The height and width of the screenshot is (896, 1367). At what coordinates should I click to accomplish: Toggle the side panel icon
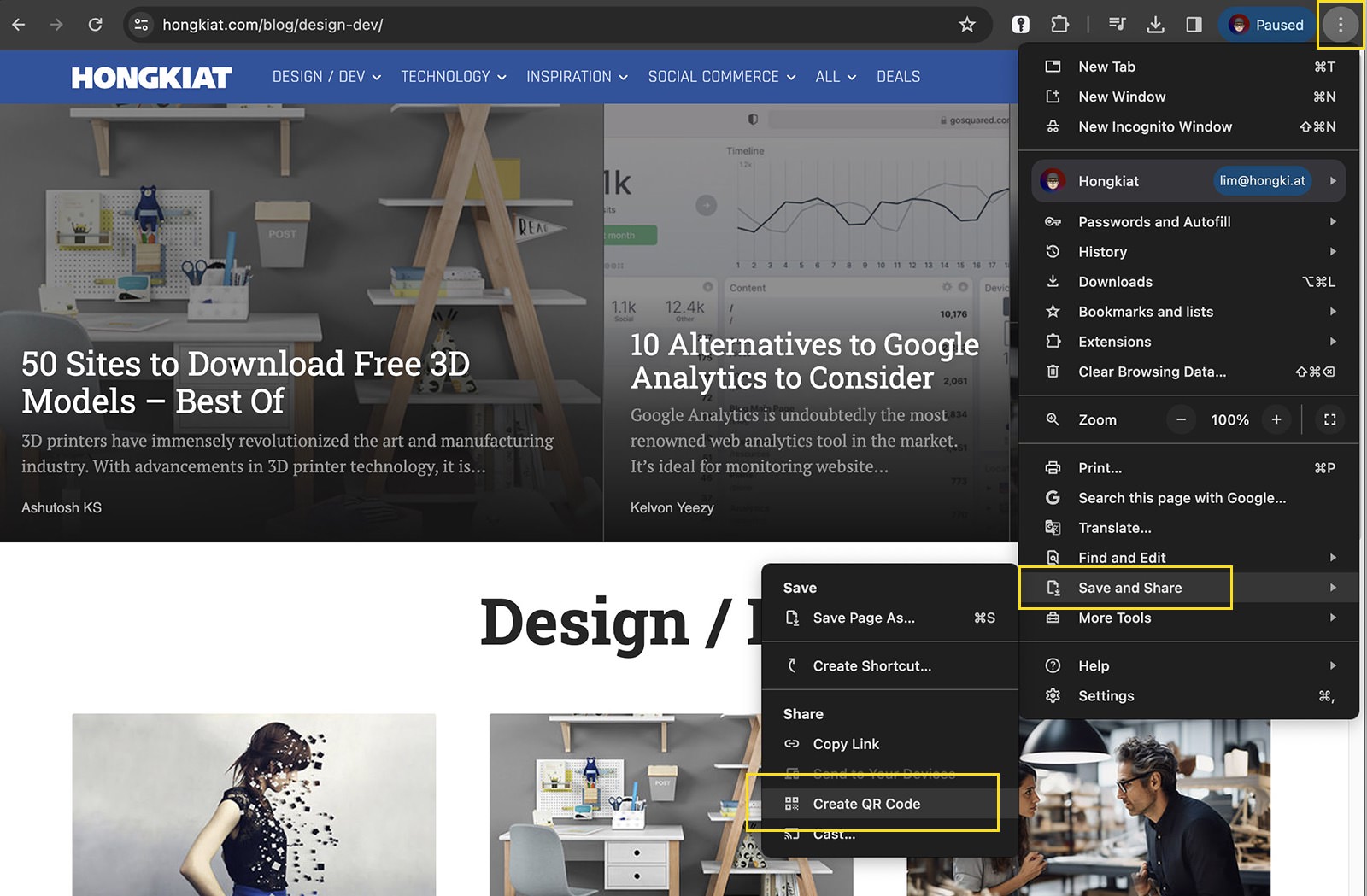click(1194, 25)
